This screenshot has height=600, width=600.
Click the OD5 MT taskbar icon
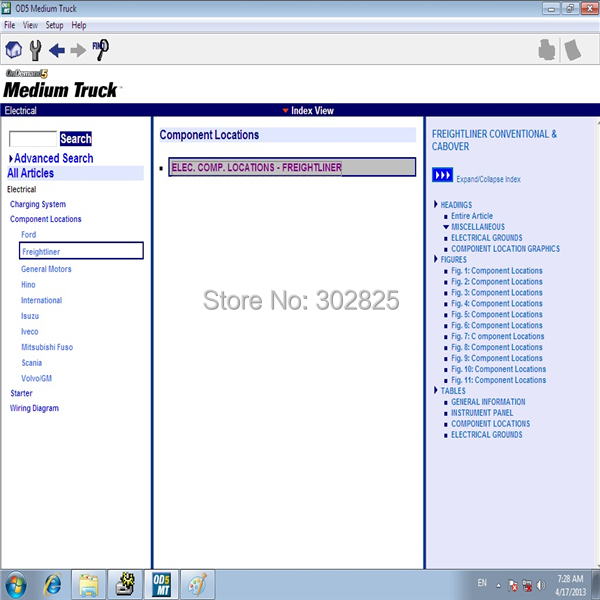pyautogui.click(x=160, y=583)
